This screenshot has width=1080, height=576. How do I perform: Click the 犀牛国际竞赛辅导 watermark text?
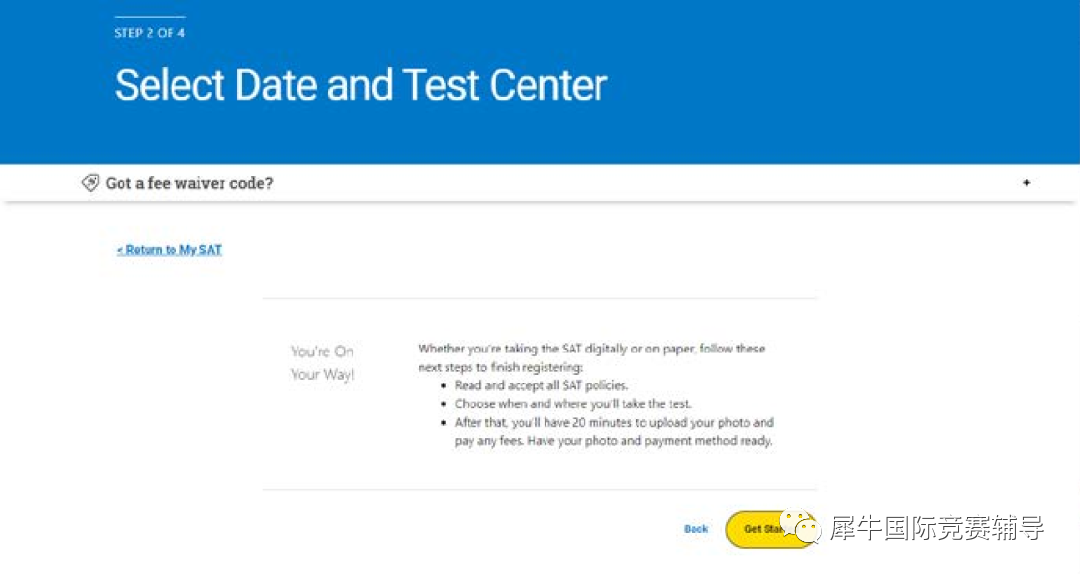pos(937,528)
